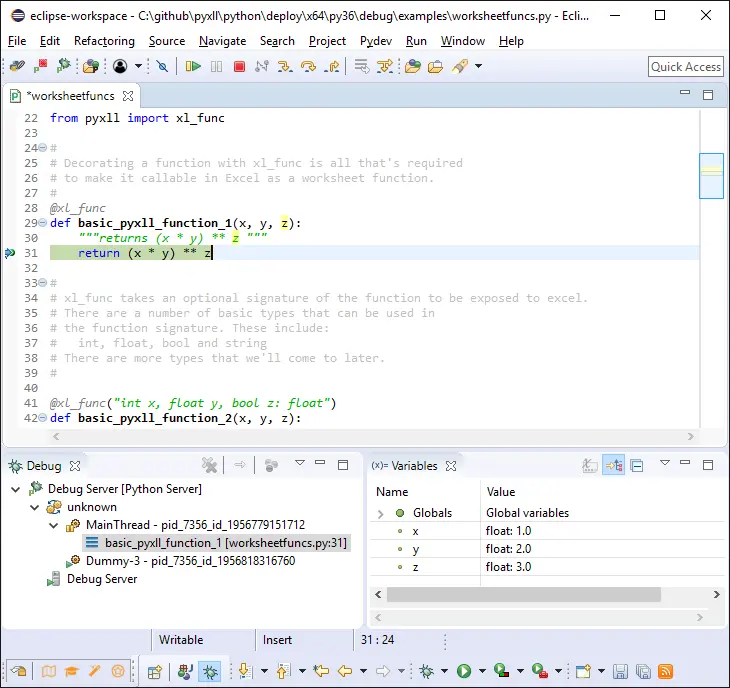
Task: Click the Step Return icon
Action: point(331,67)
